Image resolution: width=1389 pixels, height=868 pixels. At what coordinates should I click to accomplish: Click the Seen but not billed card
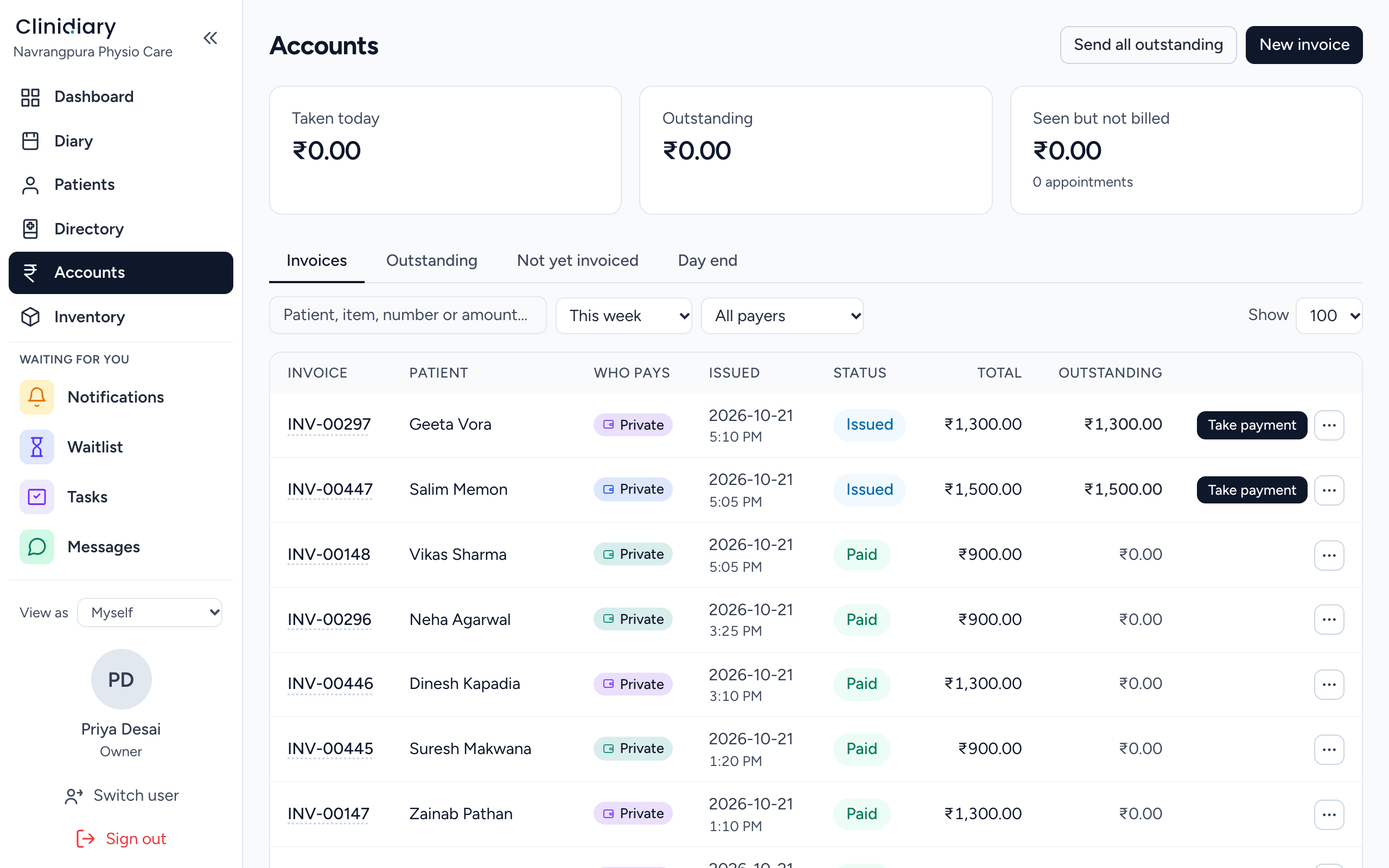[1187, 150]
